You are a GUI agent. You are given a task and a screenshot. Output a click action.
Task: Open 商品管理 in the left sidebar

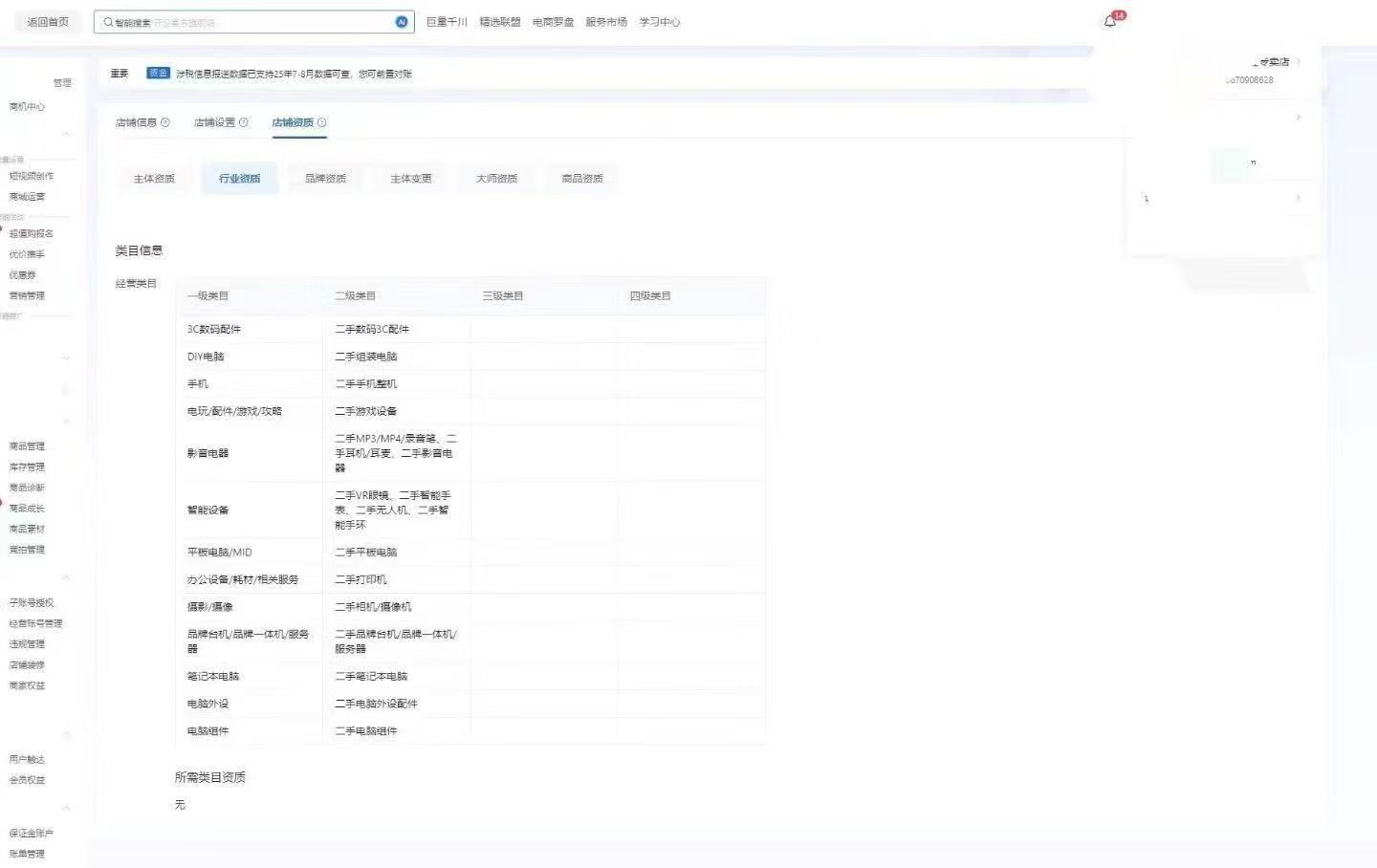(x=27, y=446)
